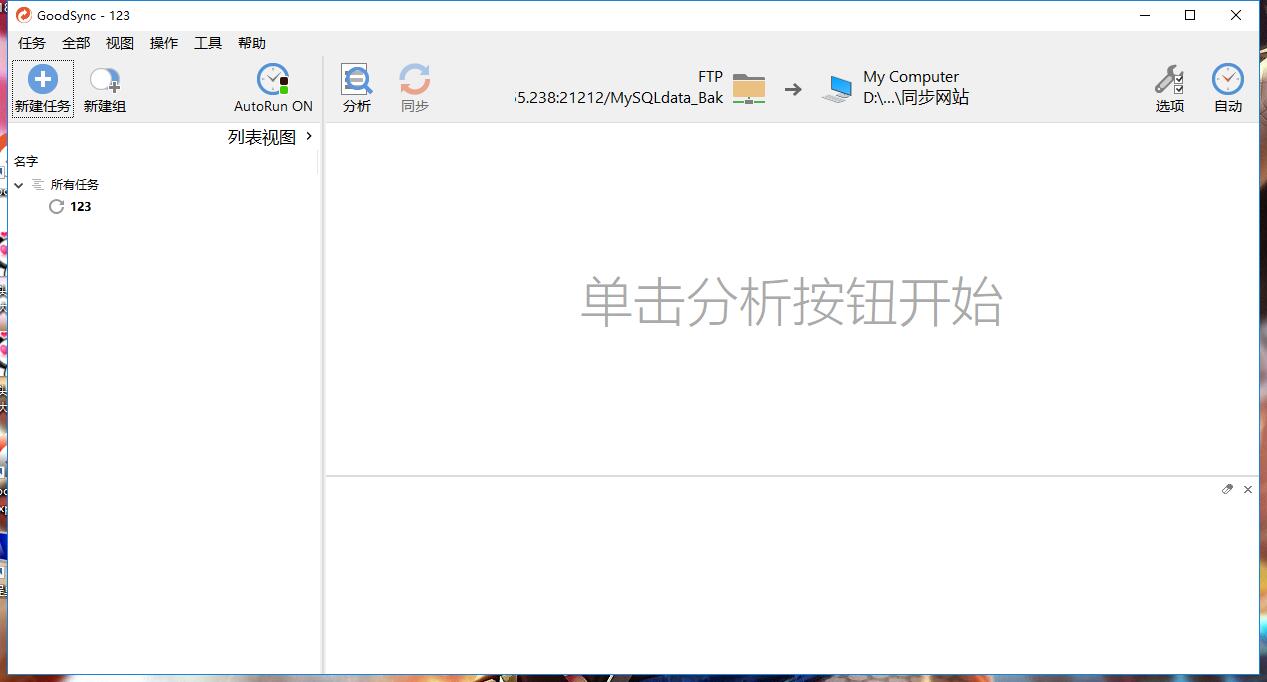Open the 帮助 menu
This screenshot has width=1267, height=682.
pos(252,43)
